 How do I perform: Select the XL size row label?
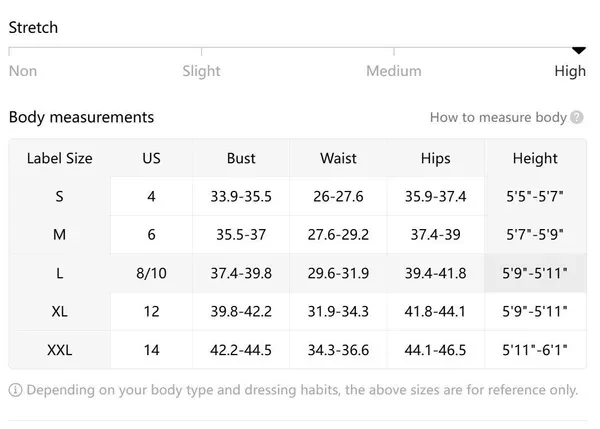point(60,312)
